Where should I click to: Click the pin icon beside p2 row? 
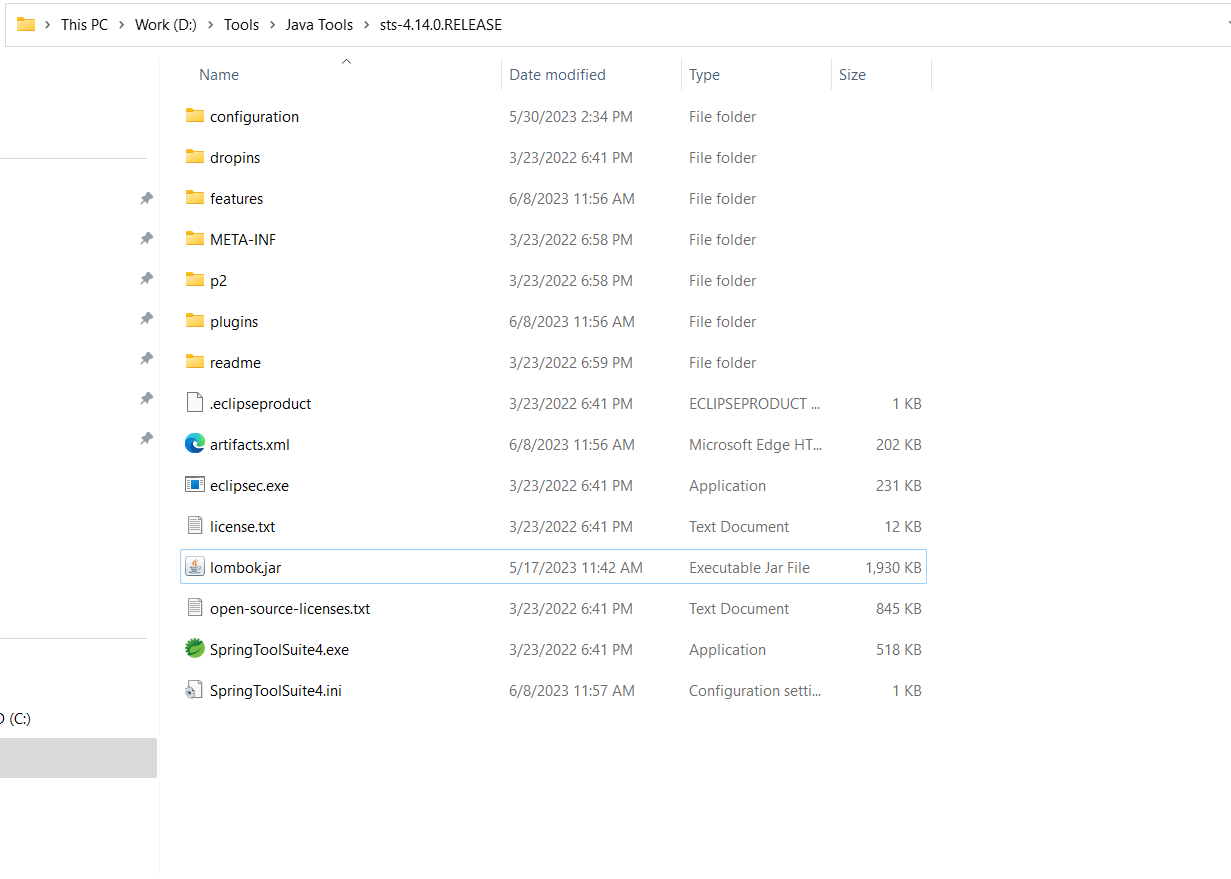146,279
